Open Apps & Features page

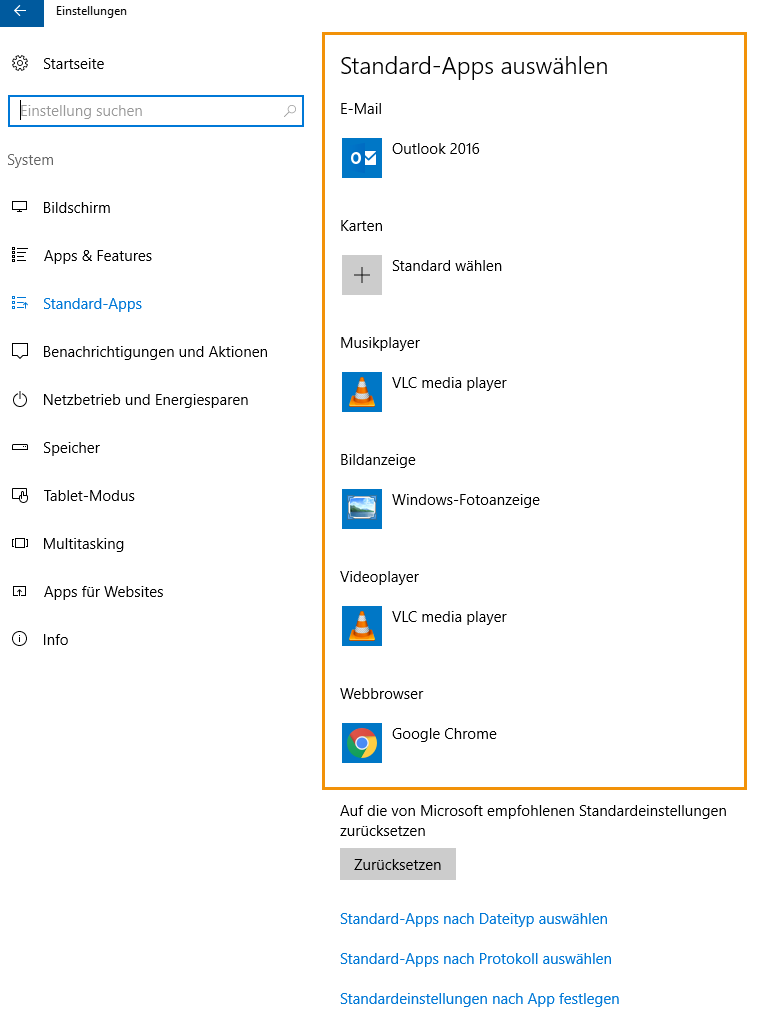98,256
